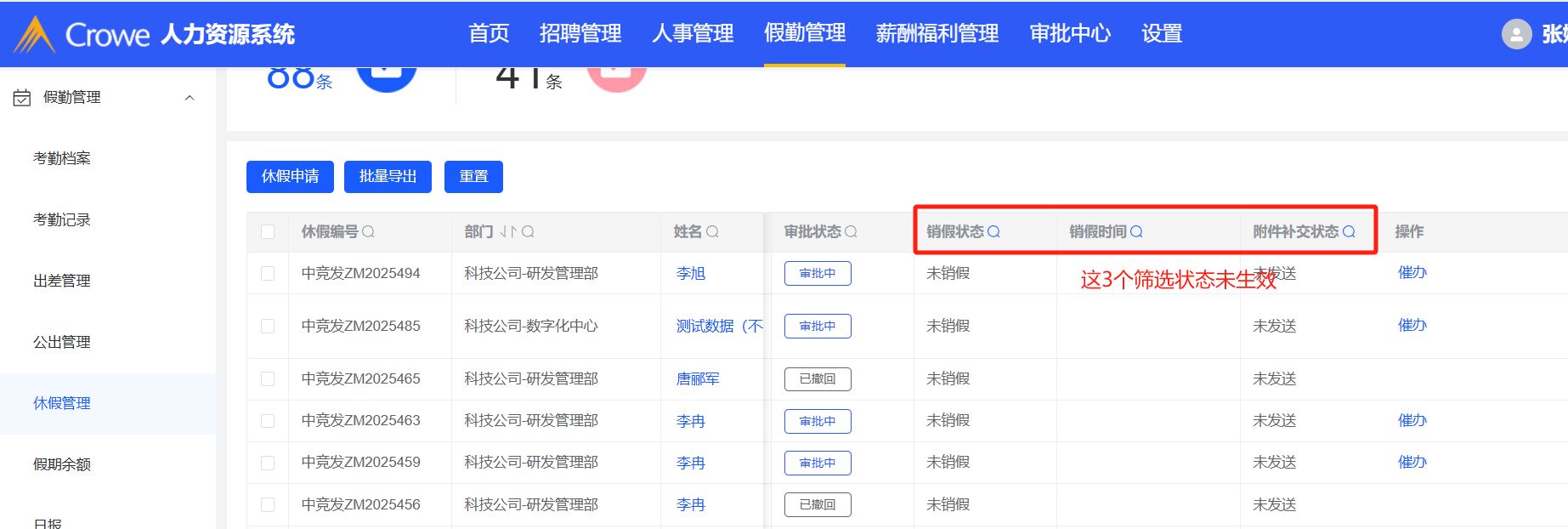
Task: Click 审批中 status tag in row ZM2025494
Action: point(818,273)
